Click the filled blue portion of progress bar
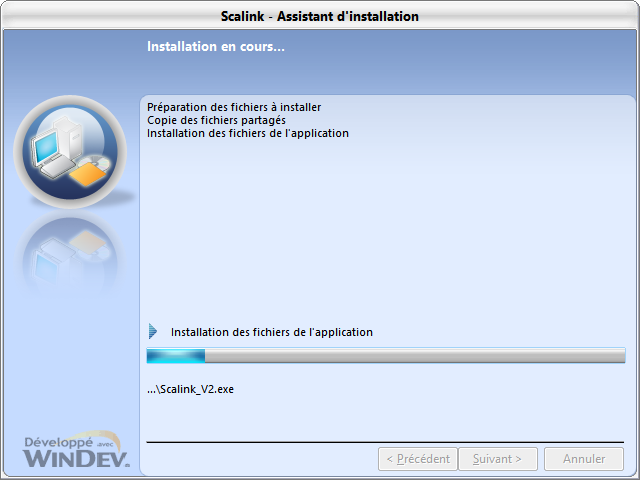The height and width of the screenshot is (480, 640). pyautogui.click(x=176, y=356)
